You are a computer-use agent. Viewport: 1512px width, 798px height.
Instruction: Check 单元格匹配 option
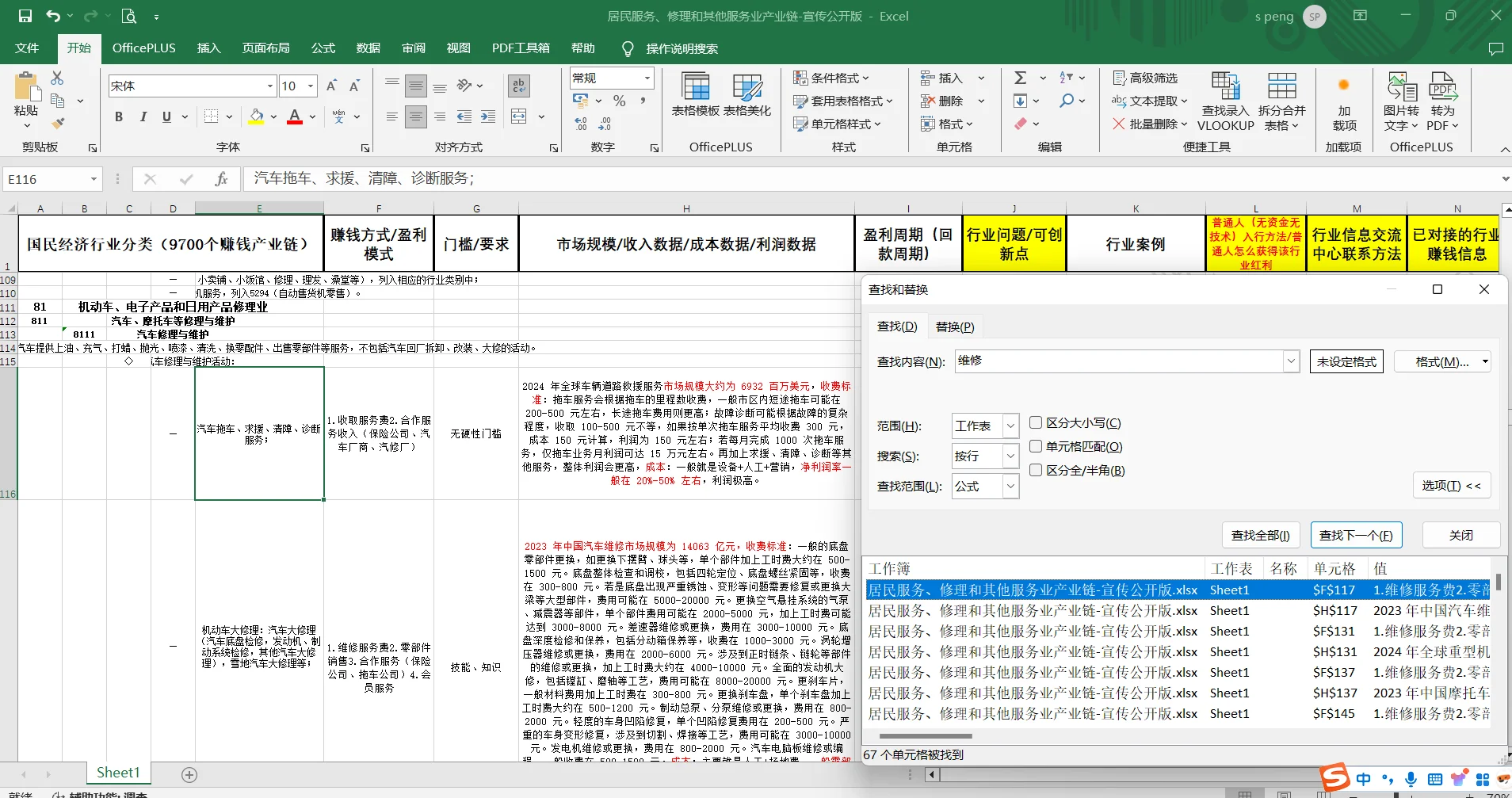[x=1036, y=446]
